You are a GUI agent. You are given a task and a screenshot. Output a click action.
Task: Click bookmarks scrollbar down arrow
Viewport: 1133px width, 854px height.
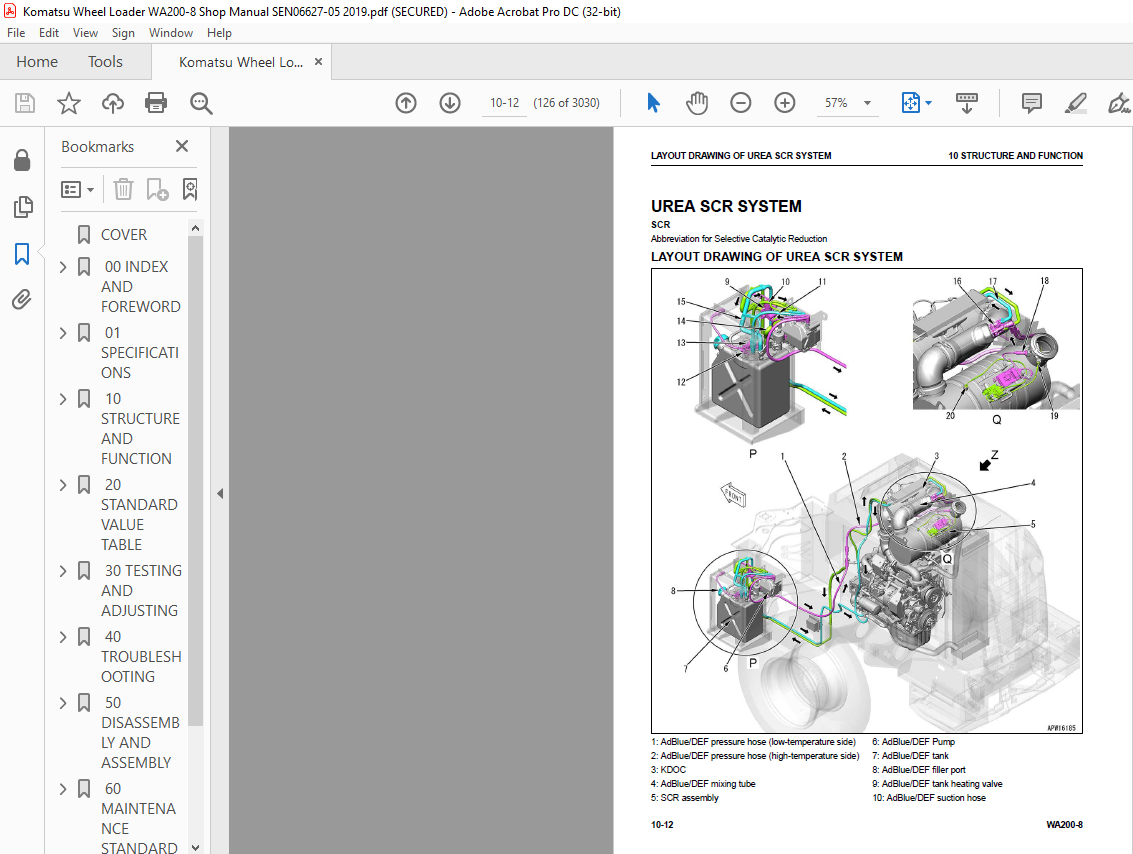pos(195,847)
